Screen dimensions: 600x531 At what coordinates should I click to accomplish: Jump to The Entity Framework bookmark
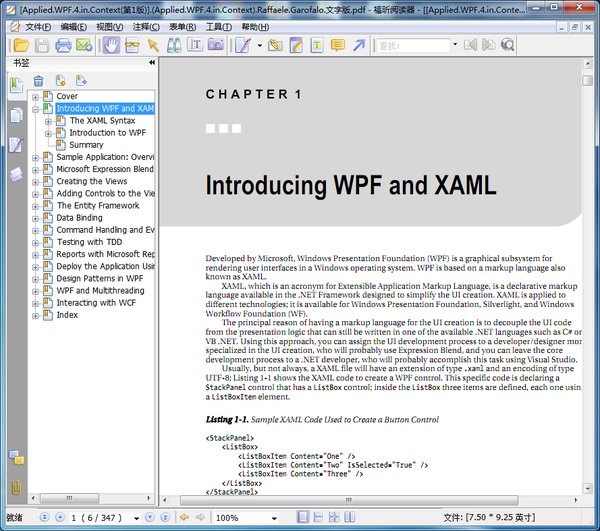(98, 205)
